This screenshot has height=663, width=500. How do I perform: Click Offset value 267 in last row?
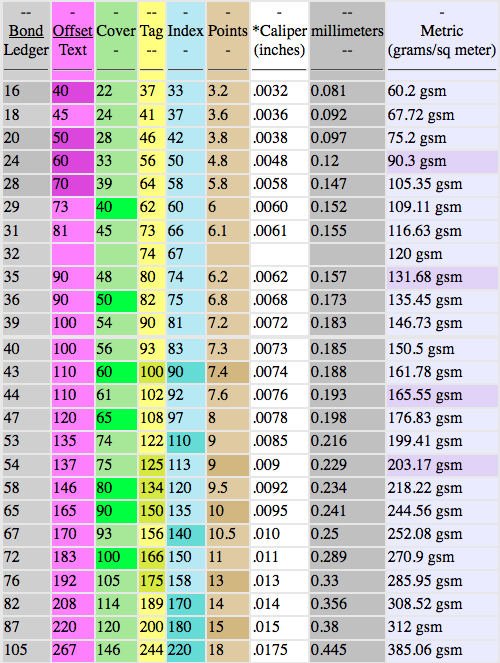[x=64, y=650]
